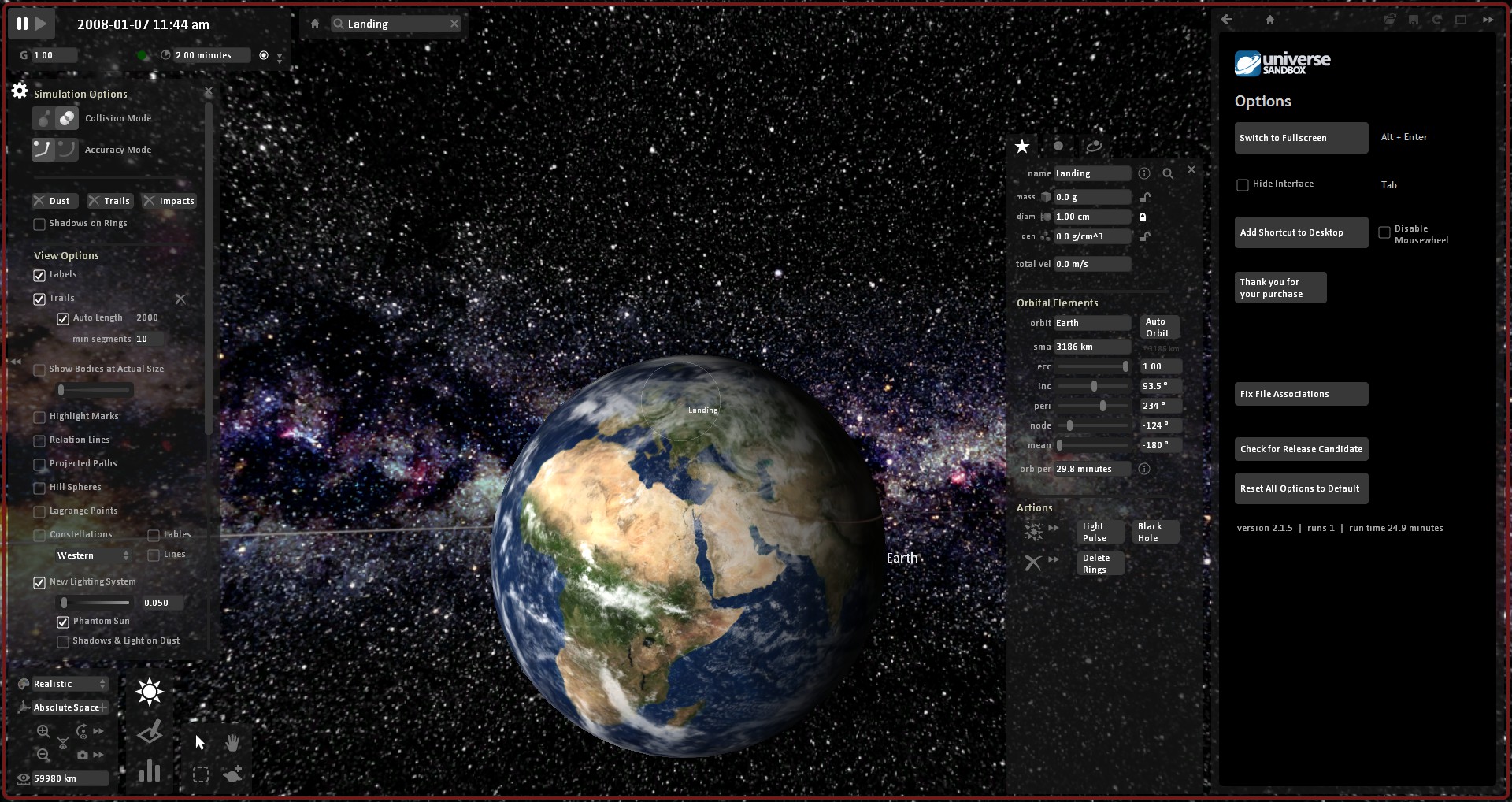Image resolution: width=1512 pixels, height=802 pixels.
Task: Enable Hill Spheres checkbox
Action: coord(39,488)
